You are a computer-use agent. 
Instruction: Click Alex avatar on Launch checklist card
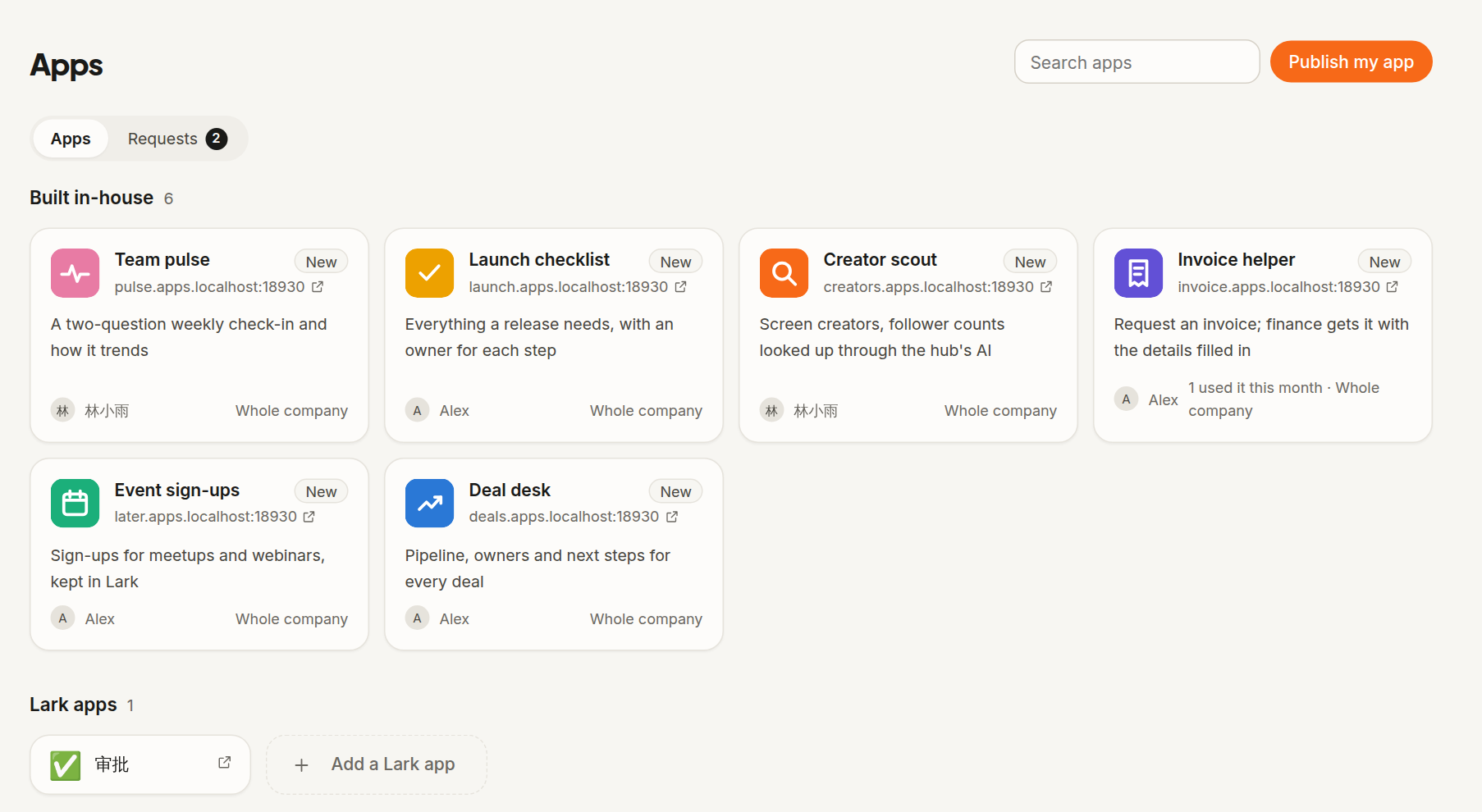pos(417,410)
